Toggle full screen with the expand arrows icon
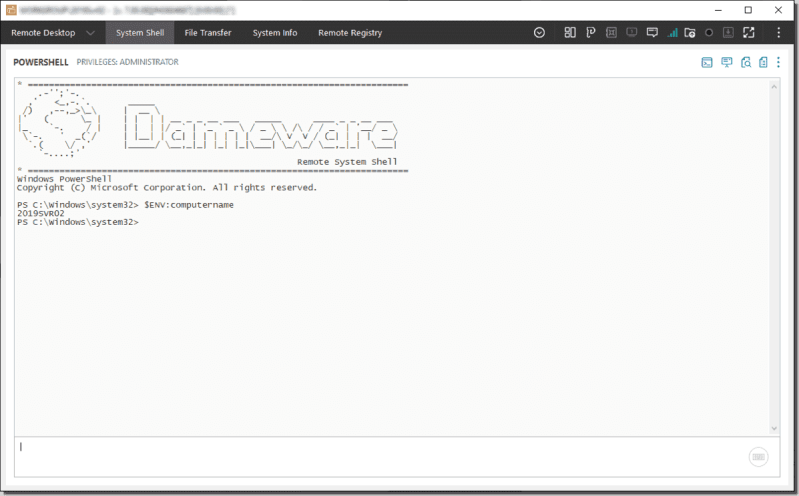 tap(749, 33)
